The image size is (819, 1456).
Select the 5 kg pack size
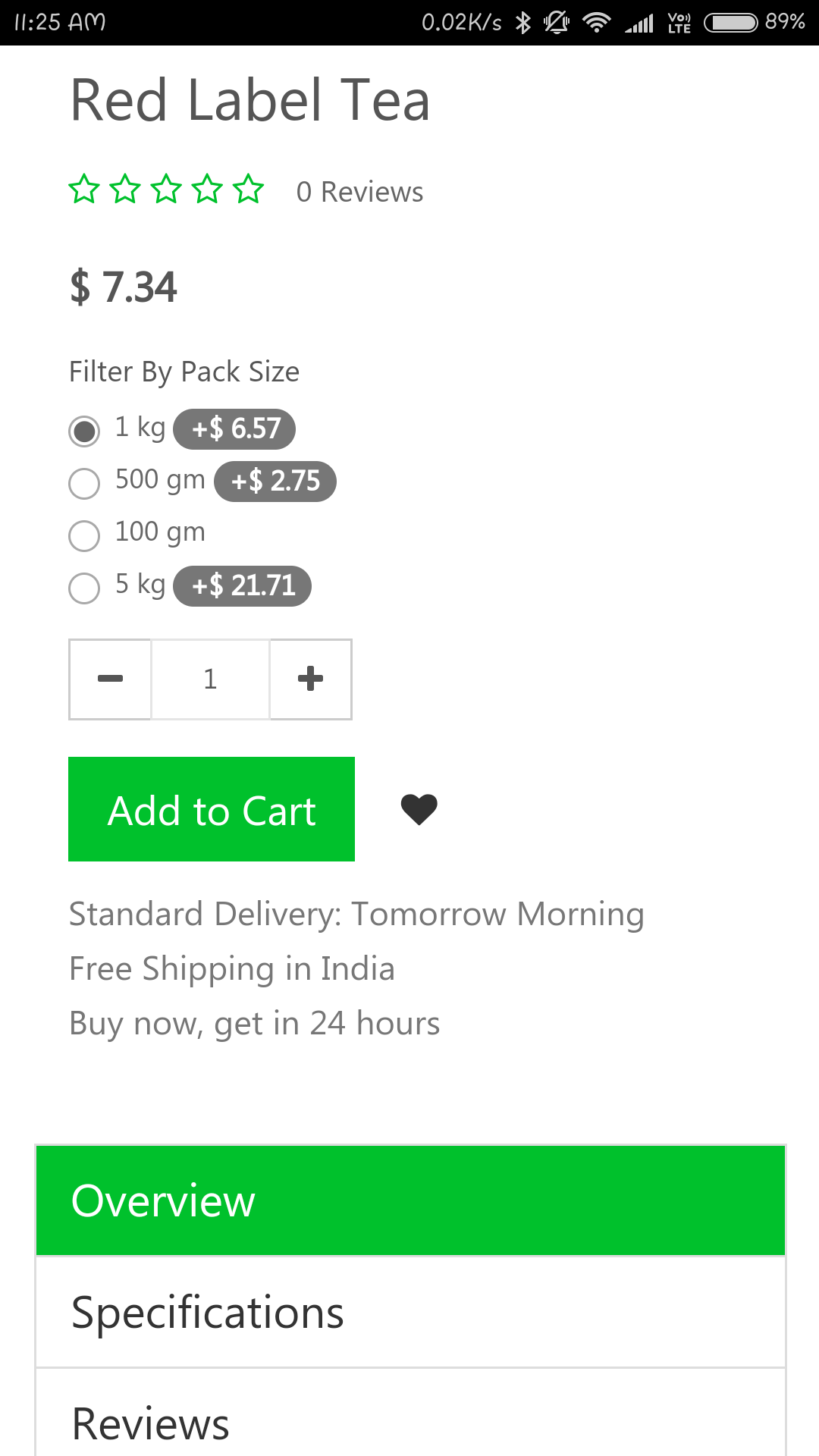[x=84, y=588]
